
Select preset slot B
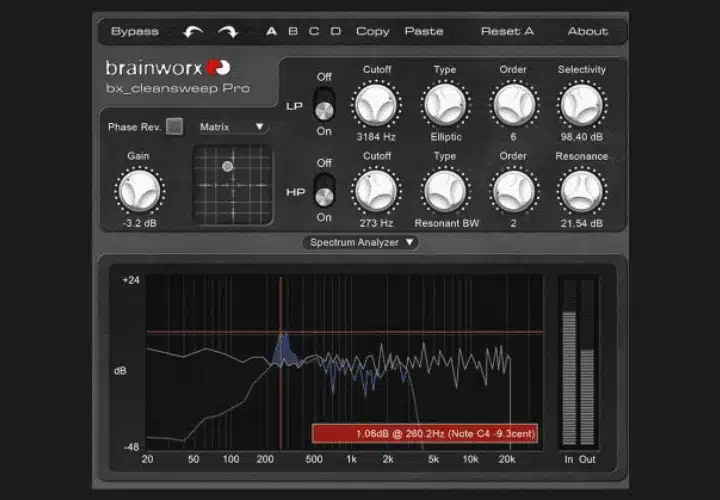pos(293,31)
